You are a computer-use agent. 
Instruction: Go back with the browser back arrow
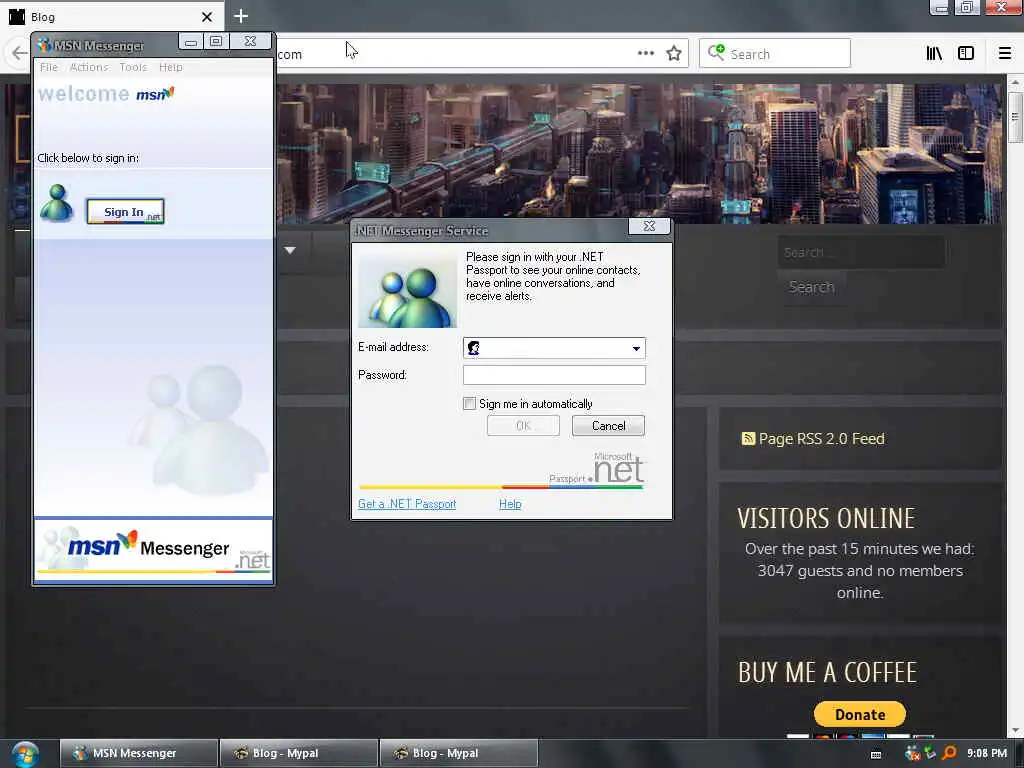(19, 54)
